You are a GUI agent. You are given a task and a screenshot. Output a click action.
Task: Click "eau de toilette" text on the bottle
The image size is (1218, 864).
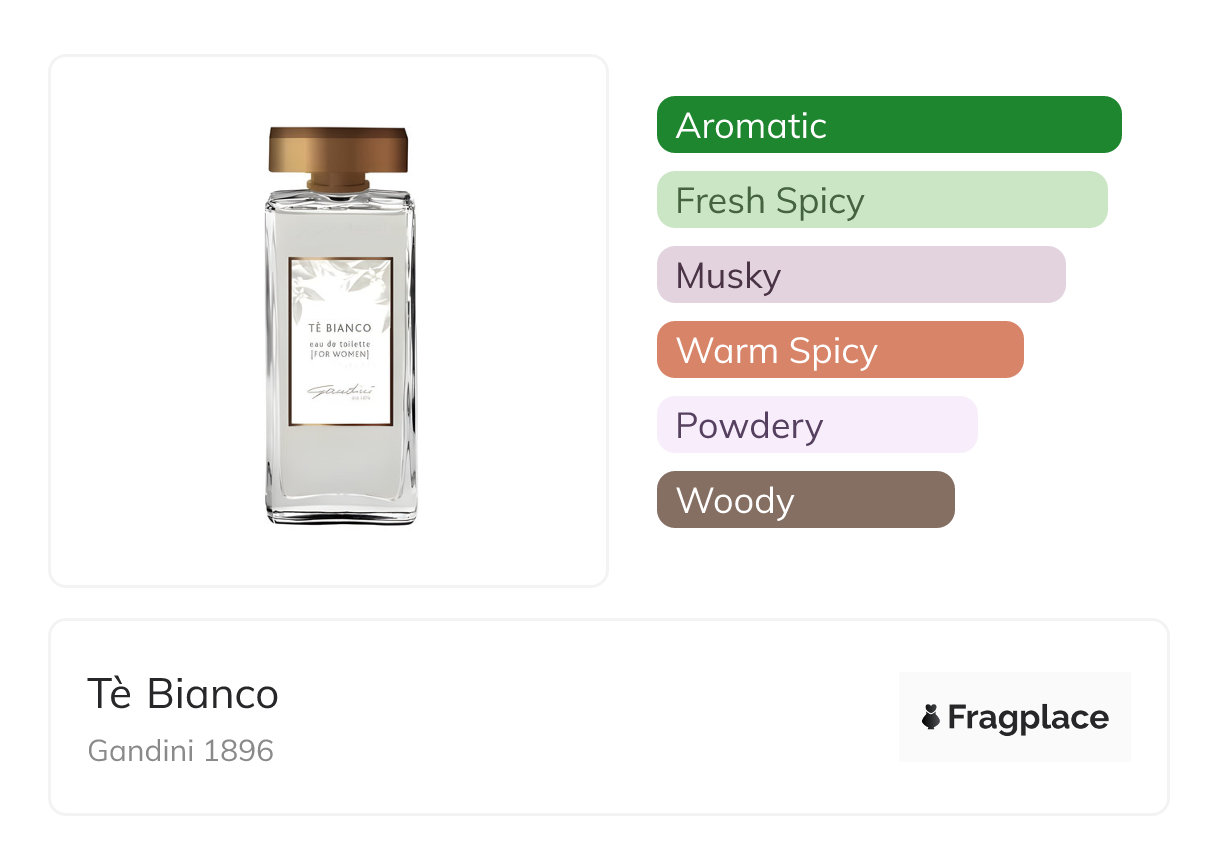tap(340, 344)
